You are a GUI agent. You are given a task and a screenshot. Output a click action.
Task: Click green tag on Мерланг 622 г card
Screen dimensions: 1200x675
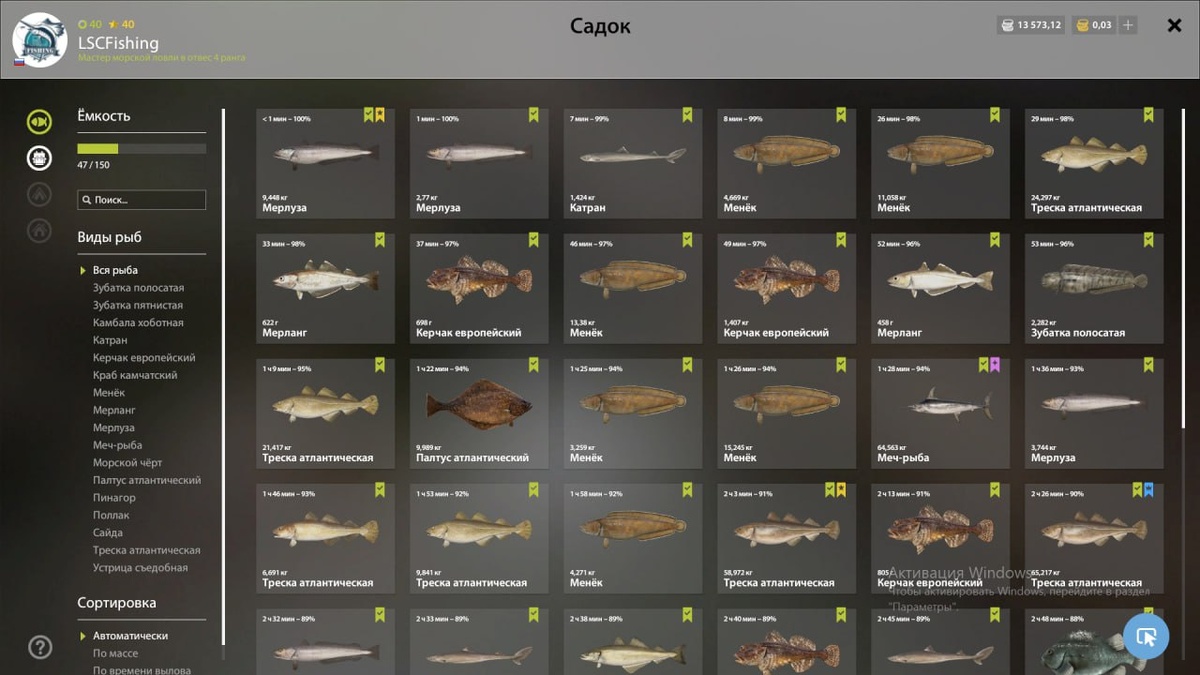(380, 240)
